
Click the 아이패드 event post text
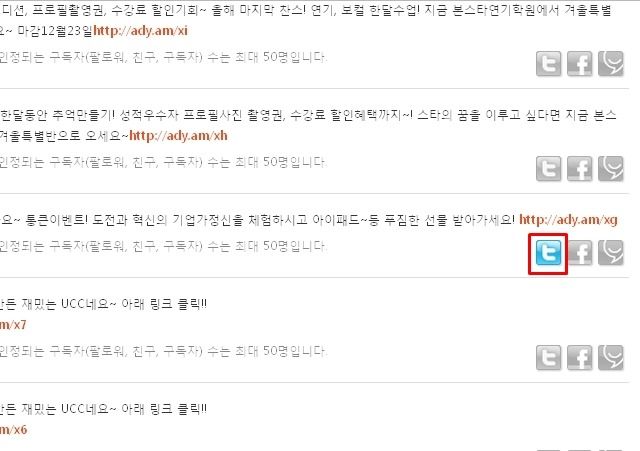coord(257,220)
